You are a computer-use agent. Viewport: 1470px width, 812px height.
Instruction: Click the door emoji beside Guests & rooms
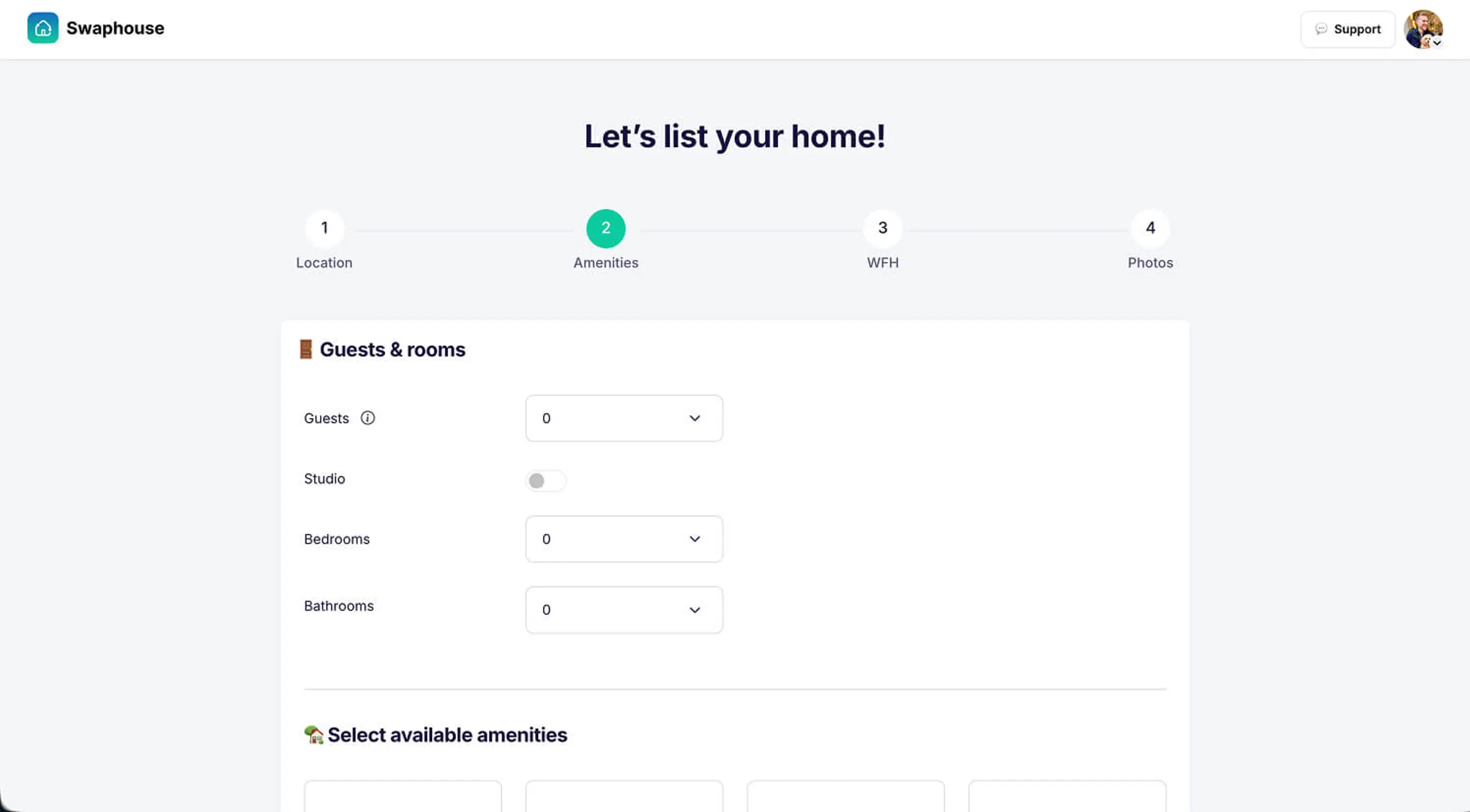[x=306, y=349]
